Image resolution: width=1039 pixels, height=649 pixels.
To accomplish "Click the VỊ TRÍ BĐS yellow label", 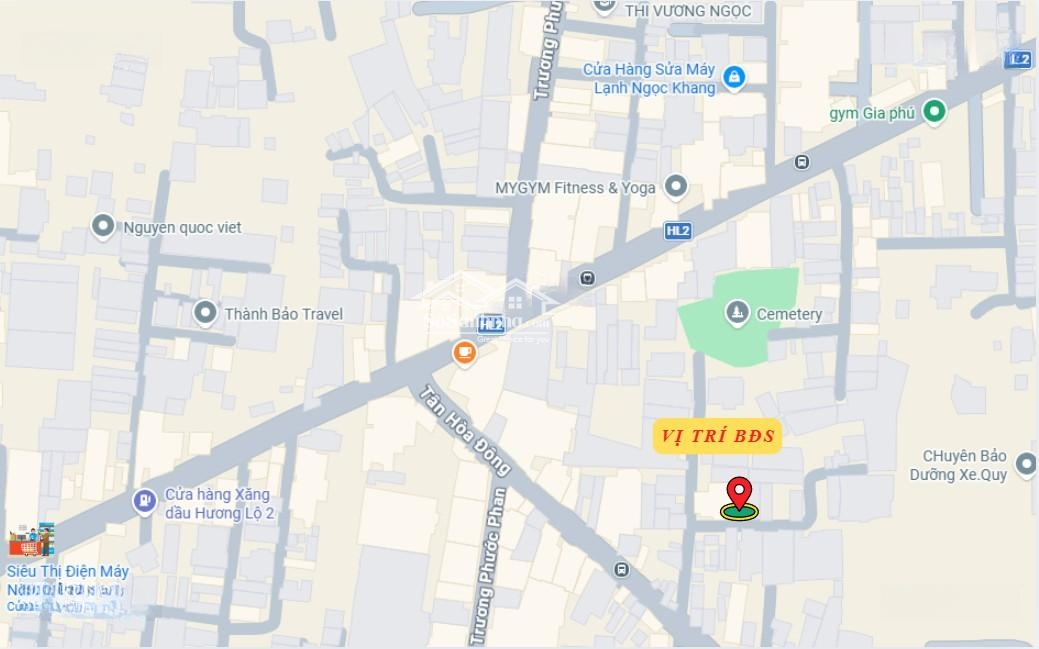I will (x=718, y=436).
